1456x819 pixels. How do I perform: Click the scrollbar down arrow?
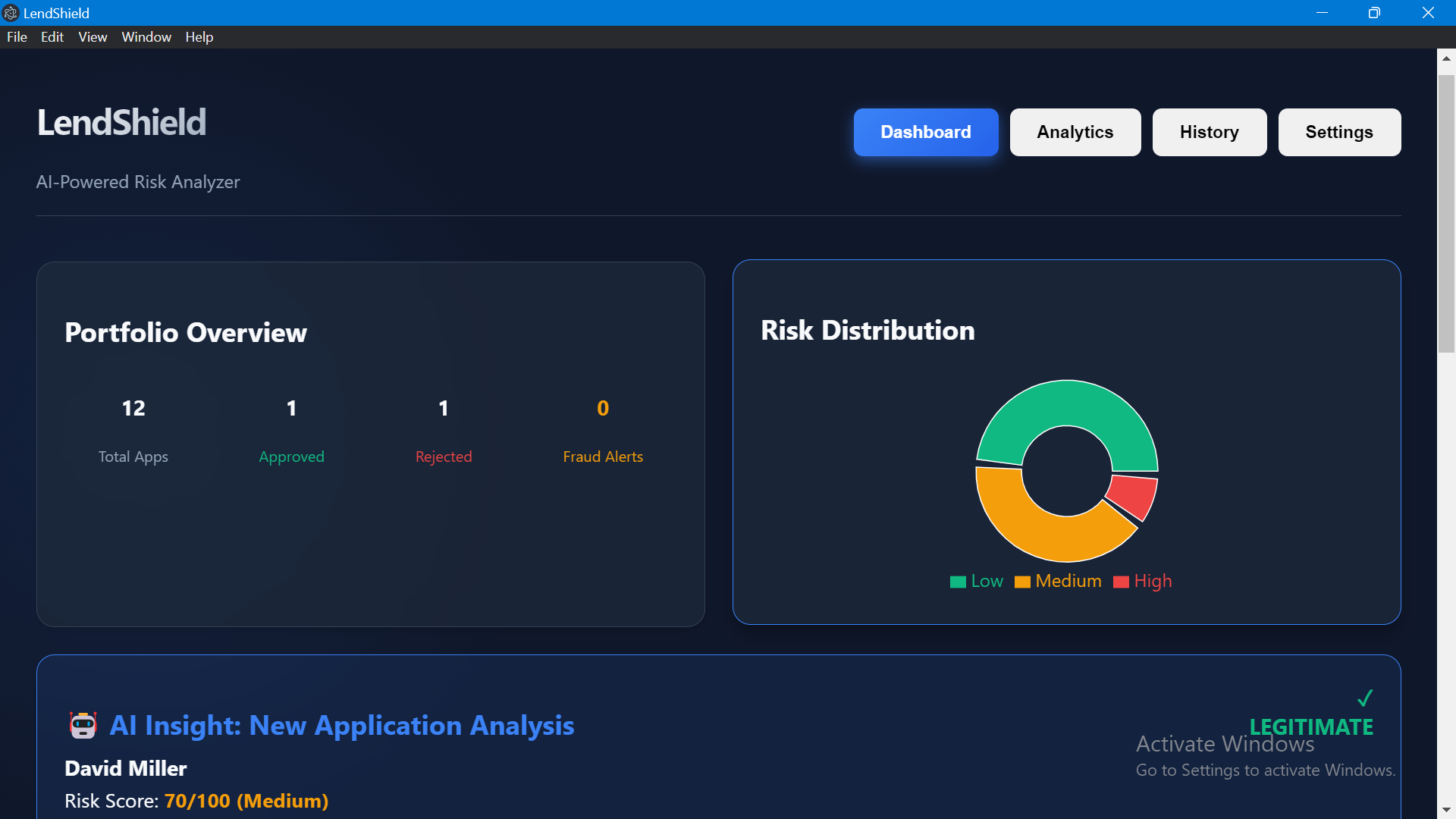coord(1446,810)
